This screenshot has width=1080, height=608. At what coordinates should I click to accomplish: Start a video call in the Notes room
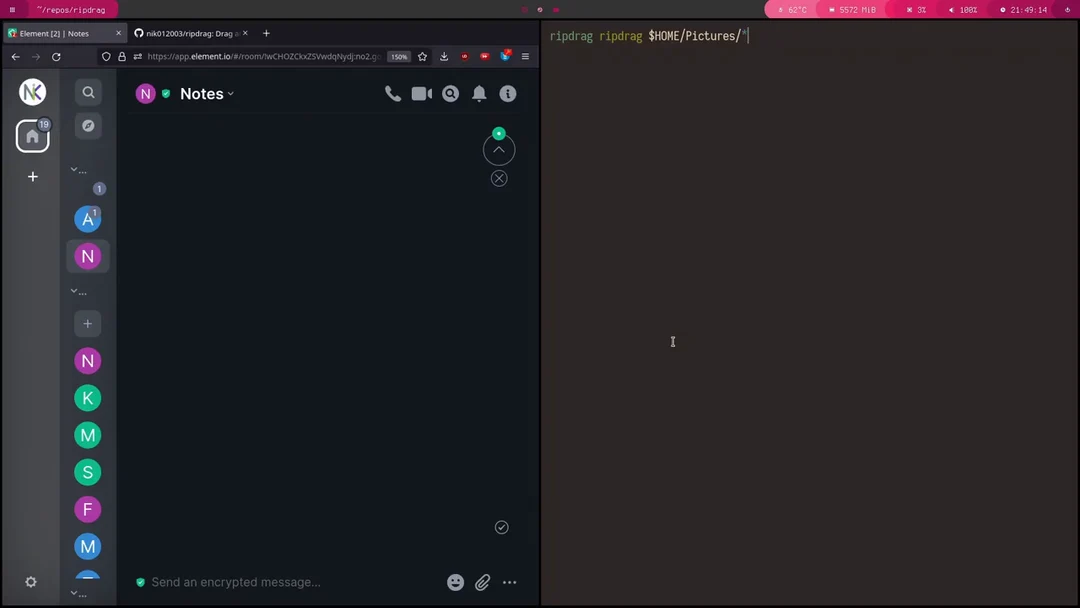pyautogui.click(x=421, y=93)
